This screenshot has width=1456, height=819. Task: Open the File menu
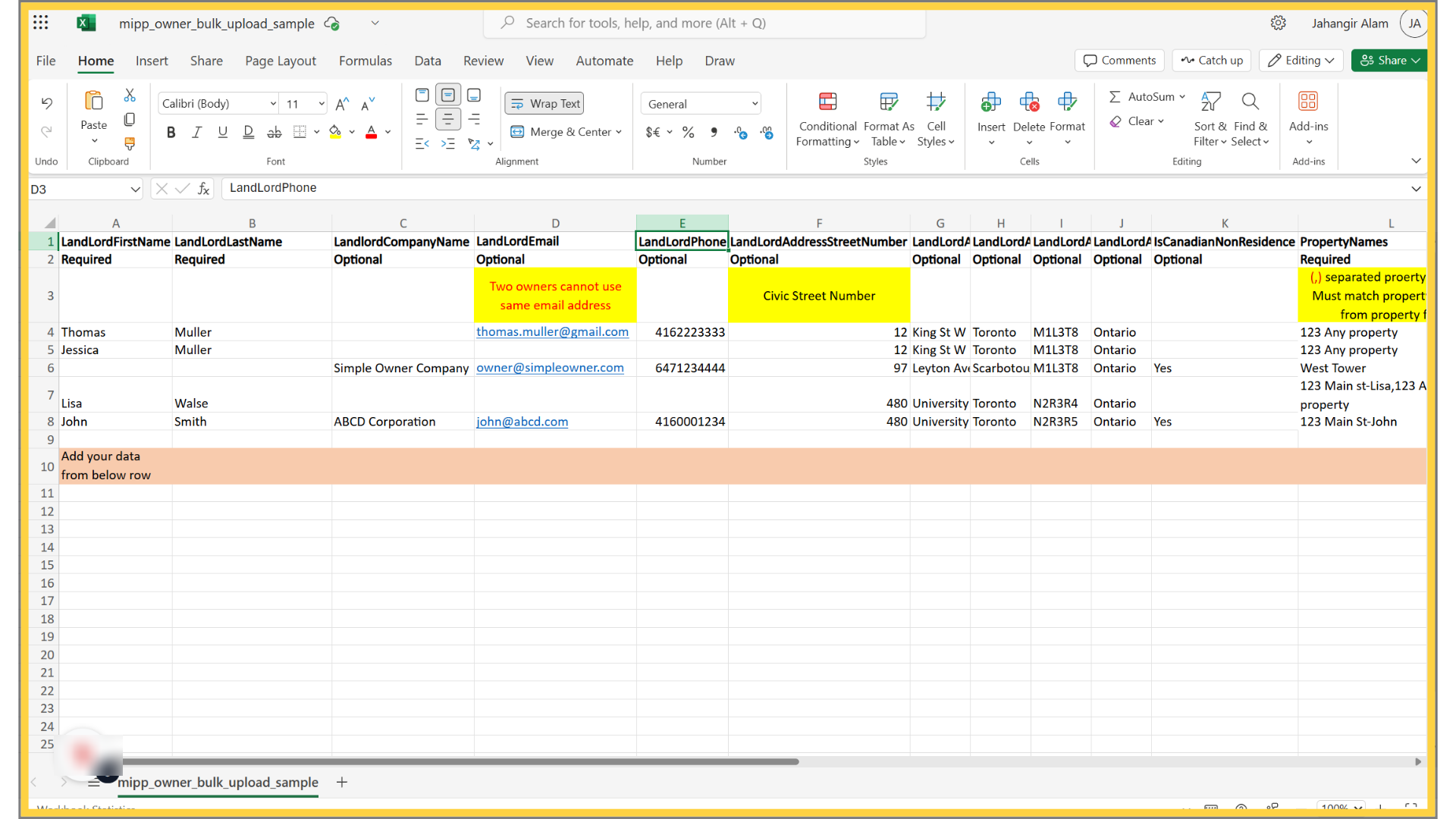coord(45,61)
